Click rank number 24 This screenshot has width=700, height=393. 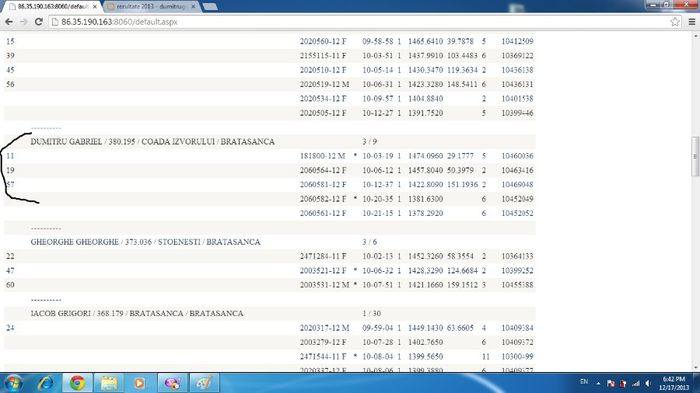pos(10,327)
